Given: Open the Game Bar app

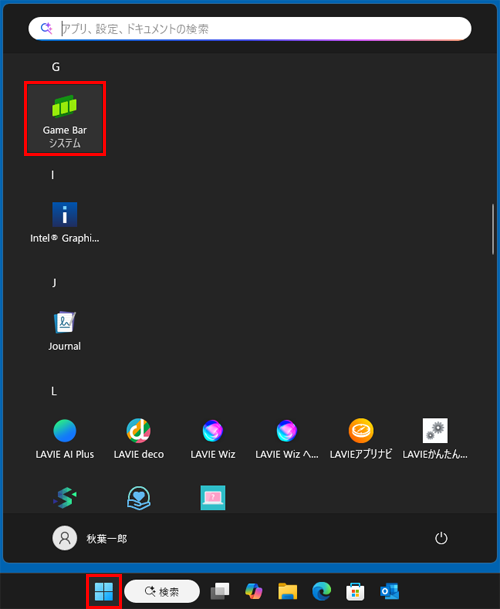Looking at the screenshot, I should [x=65, y=118].
